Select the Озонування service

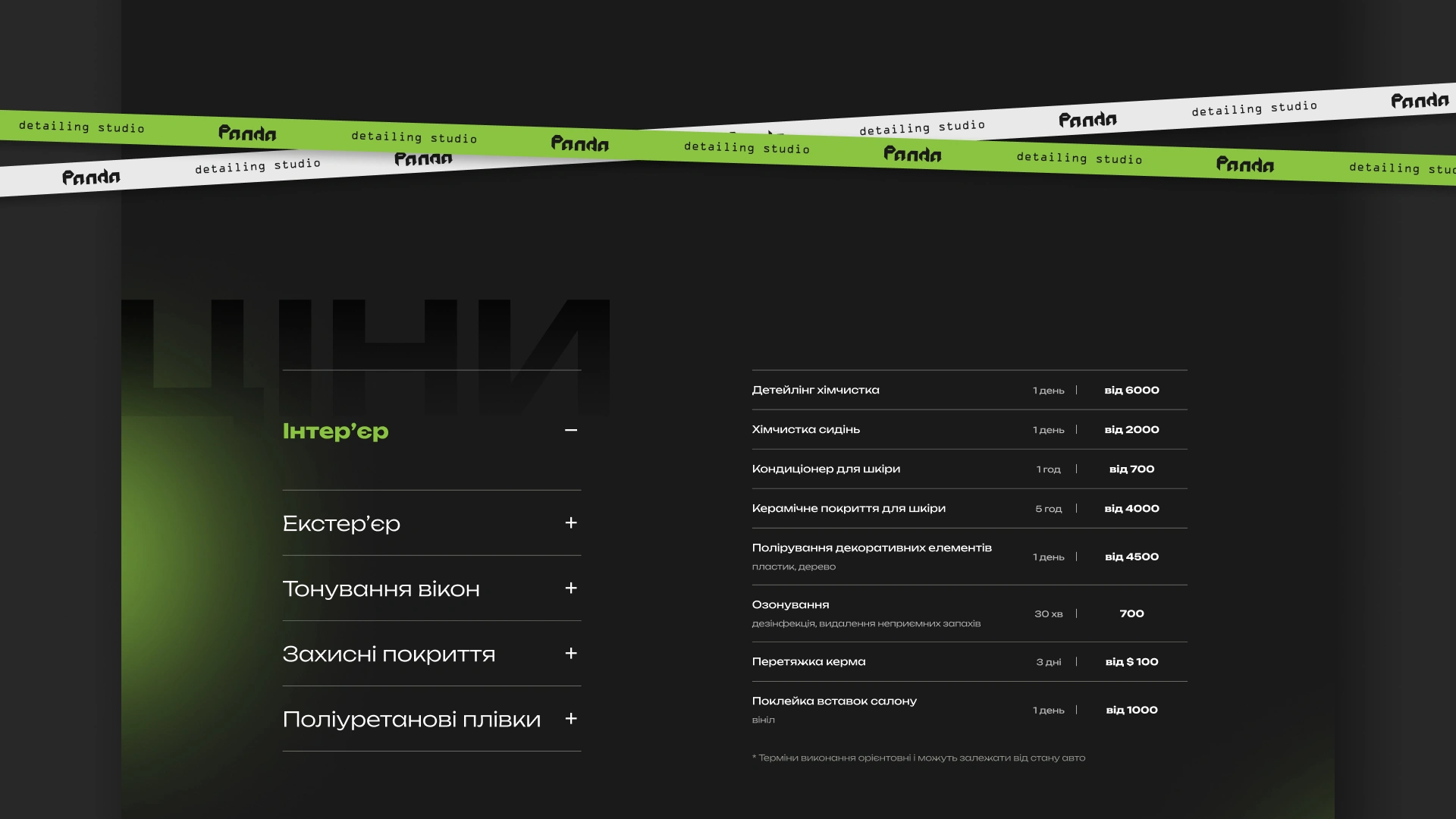[x=790, y=605]
